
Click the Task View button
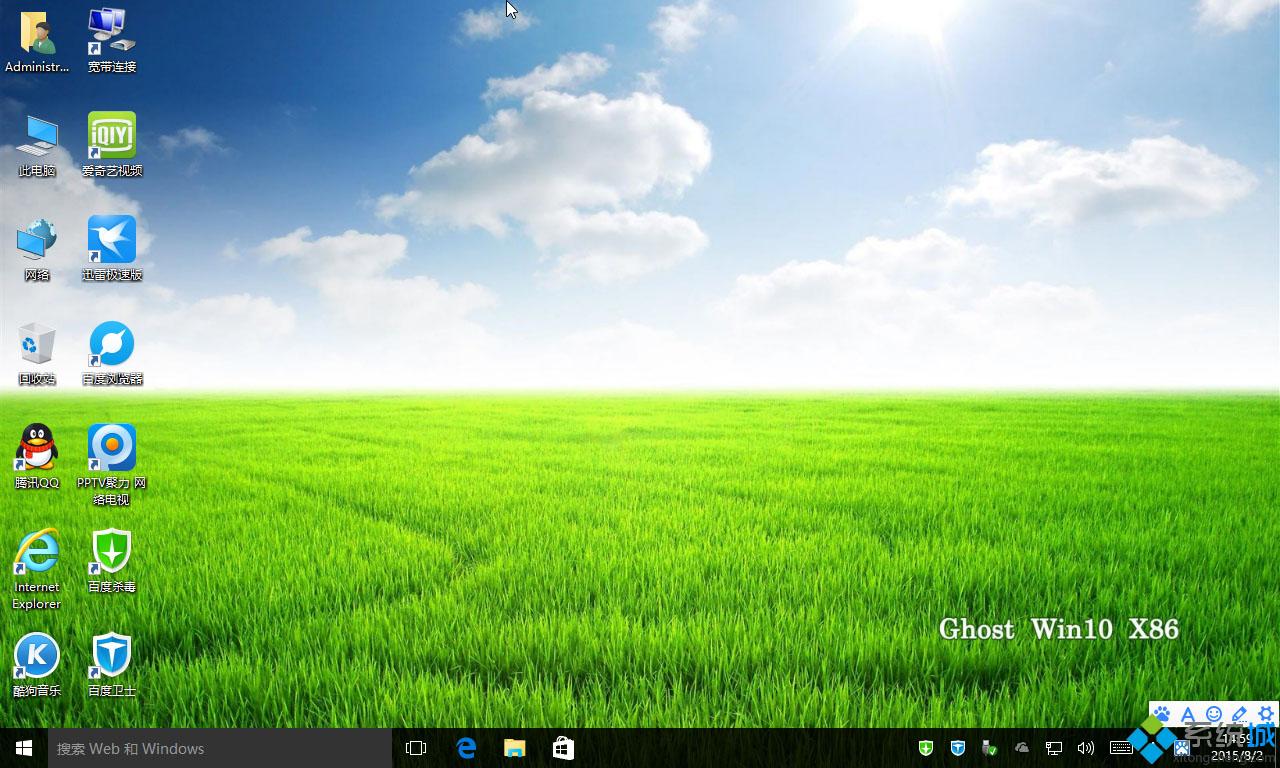pos(415,748)
